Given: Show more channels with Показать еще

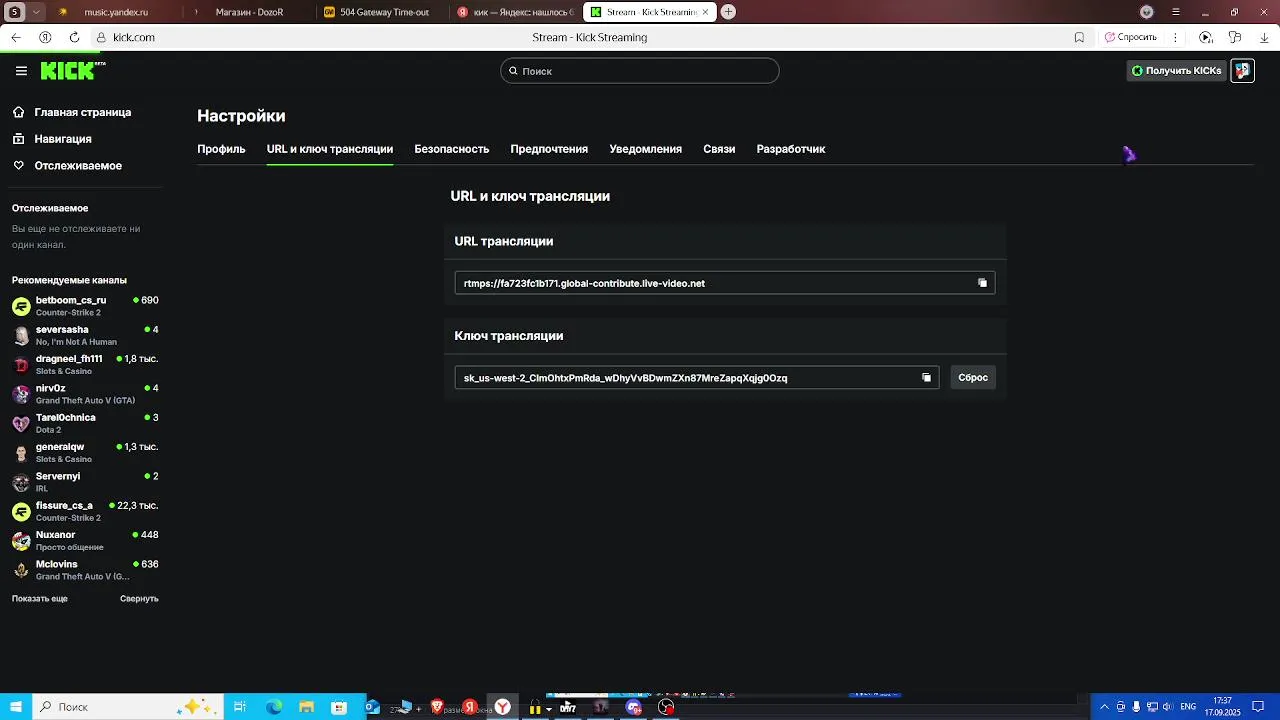Looking at the screenshot, I should pyautogui.click(x=40, y=599).
